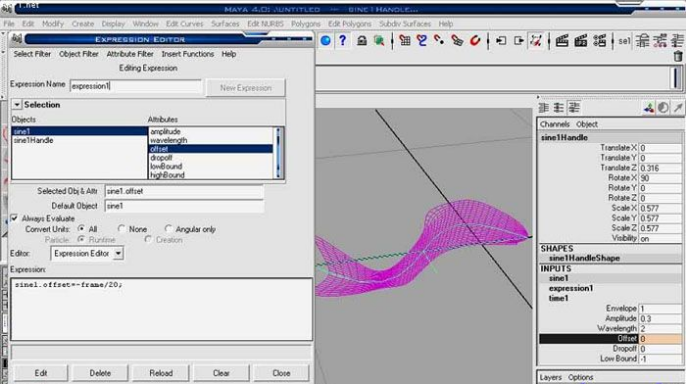Click the Reload button
Image resolution: width=694 pixels, height=384 pixels.
(x=161, y=373)
